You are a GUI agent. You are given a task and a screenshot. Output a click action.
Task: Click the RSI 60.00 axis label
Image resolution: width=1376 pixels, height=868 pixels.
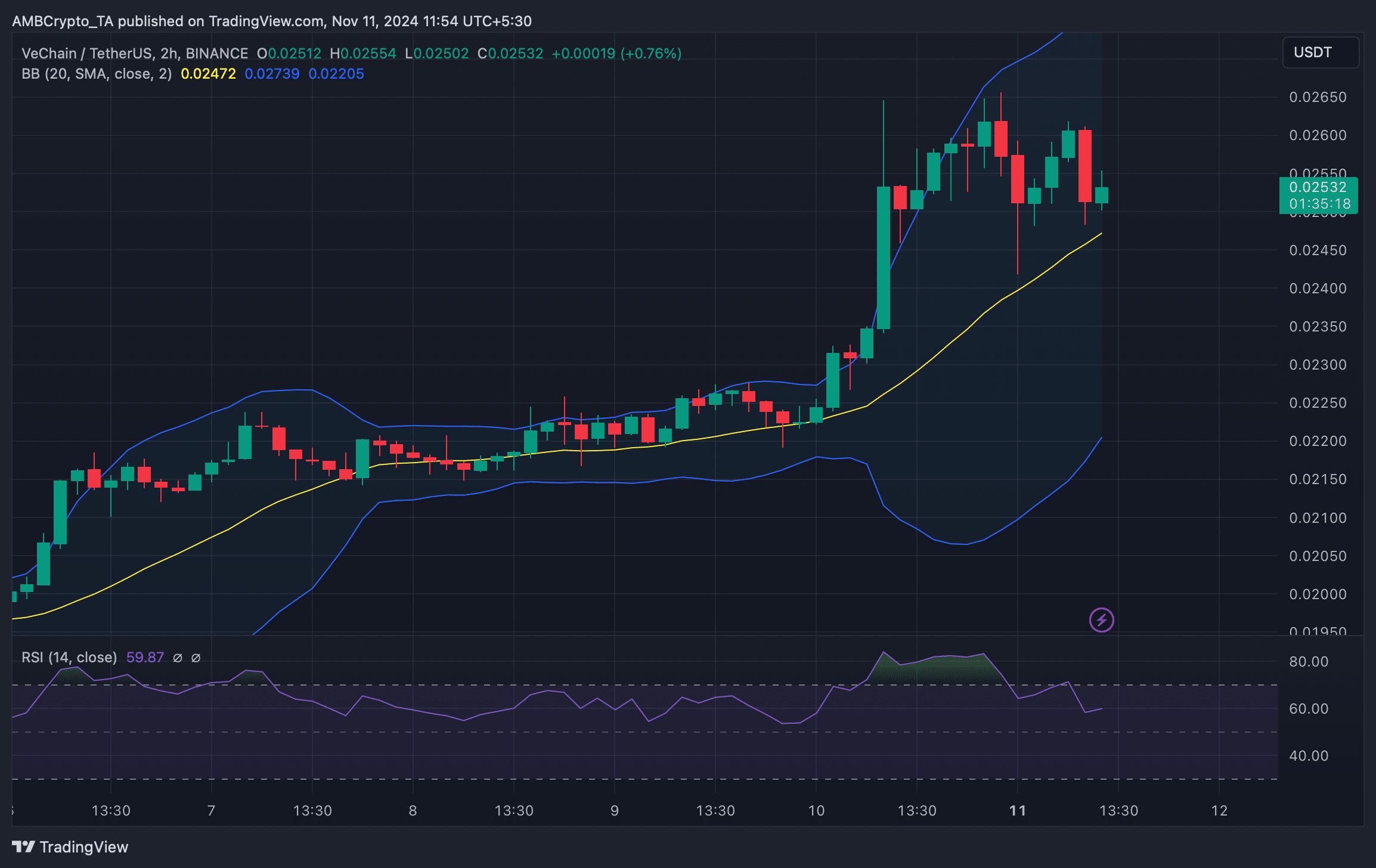pos(1309,709)
